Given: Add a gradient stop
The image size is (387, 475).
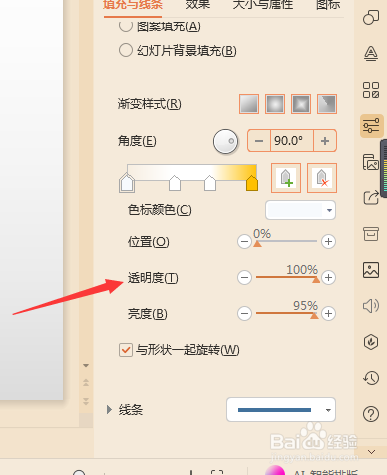Looking at the screenshot, I should [286, 178].
